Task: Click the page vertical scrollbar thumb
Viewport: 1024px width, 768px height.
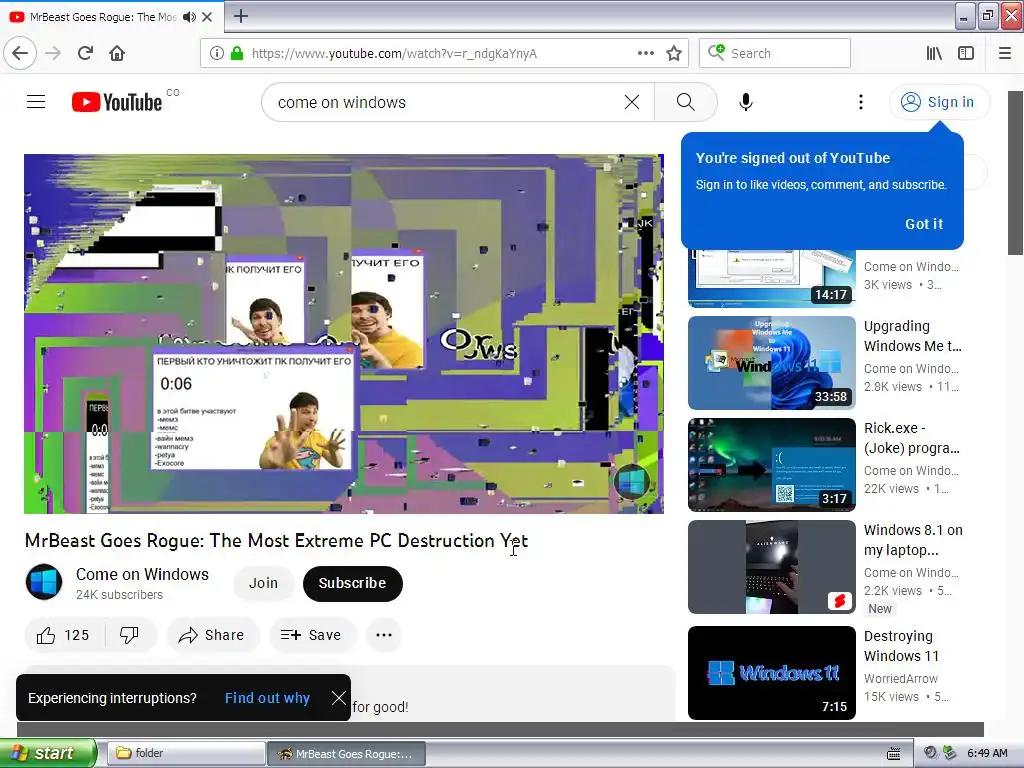Action: tap(1015, 172)
